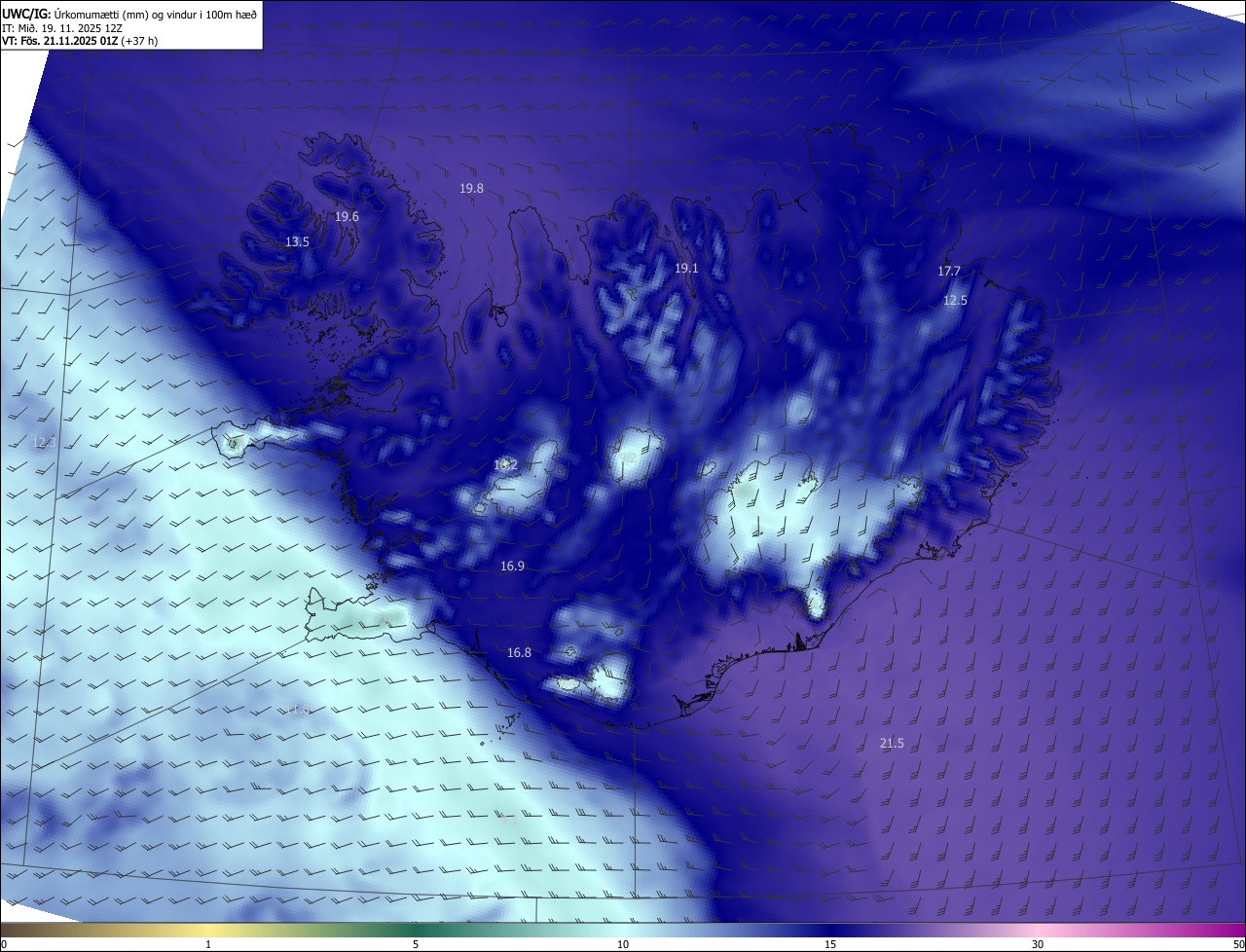Image resolution: width=1246 pixels, height=952 pixels.
Task: Click the 5 tick on the color scale
Action: [416, 944]
